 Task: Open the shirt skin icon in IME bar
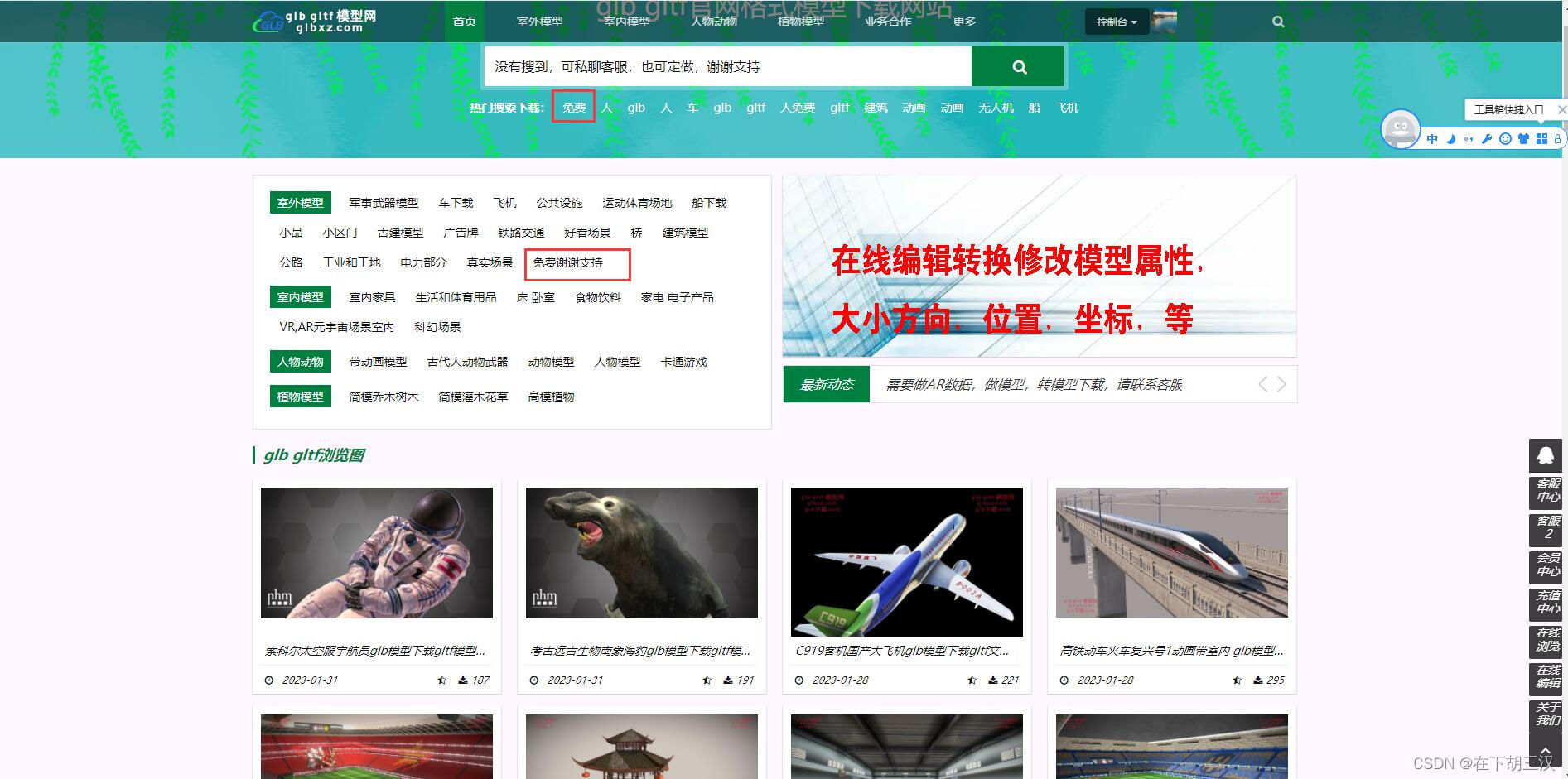coord(1523,139)
